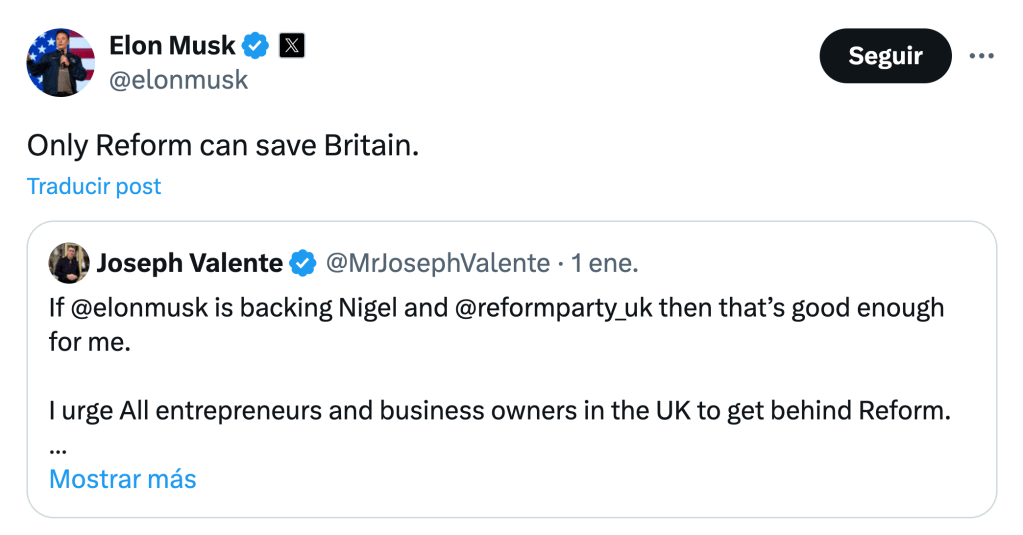Viewport: 1023px width, 535px height.
Task: Click Elon Musk's profile avatar
Action: [x=59, y=62]
